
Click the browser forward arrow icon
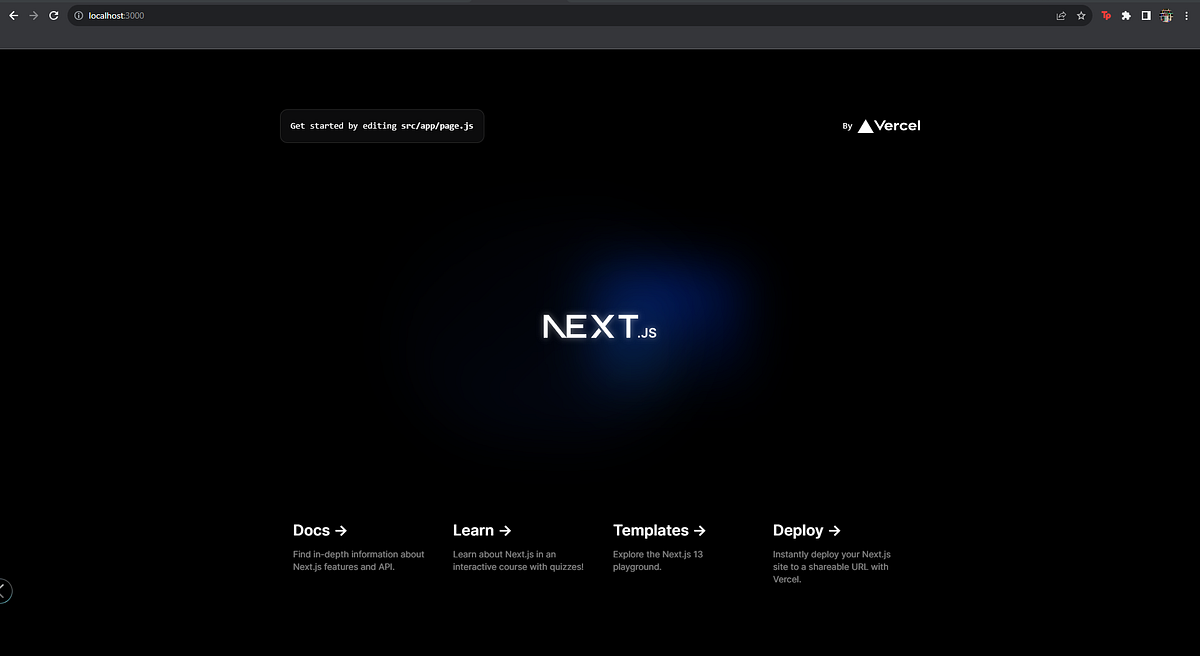coord(33,15)
